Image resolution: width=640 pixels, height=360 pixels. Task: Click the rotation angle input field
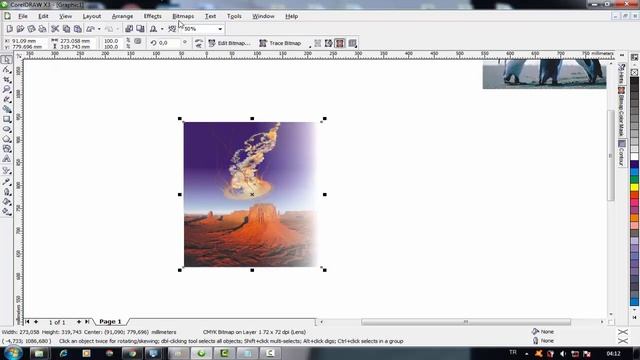[168, 43]
